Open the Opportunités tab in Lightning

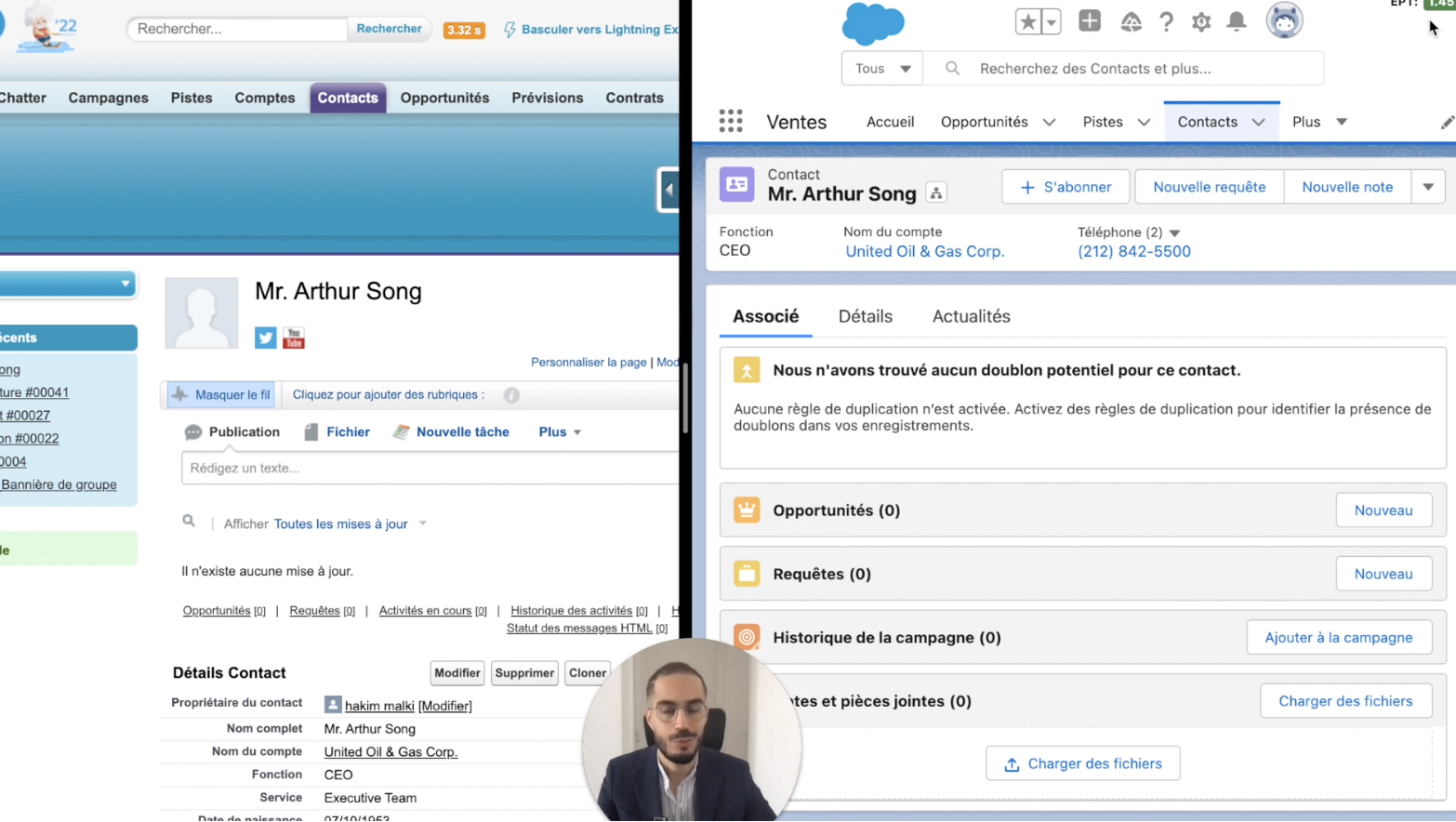tap(984, 122)
